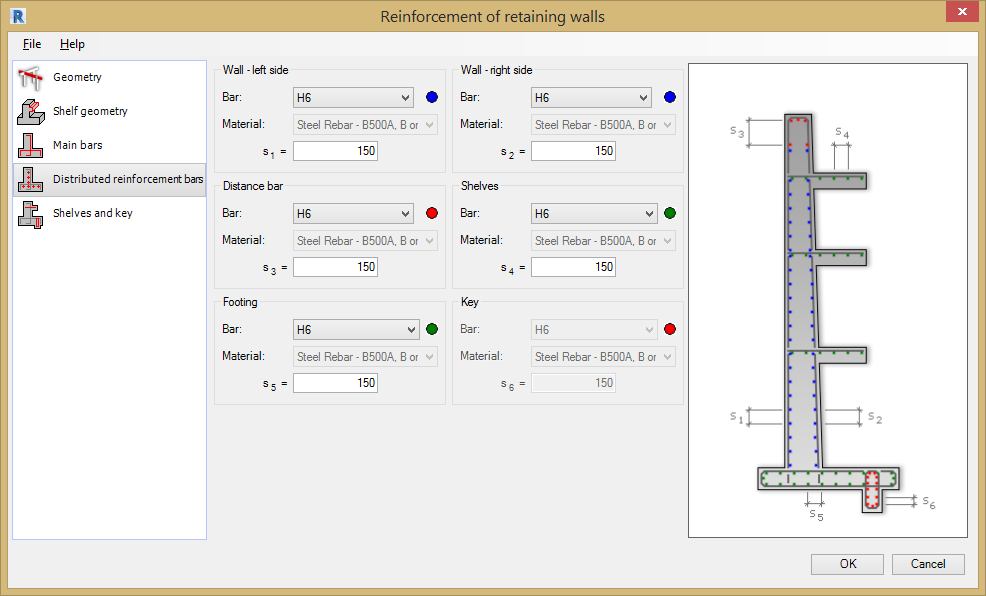
Task: Click the blue dot beside Wall - right side bar
Action: tap(669, 97)
